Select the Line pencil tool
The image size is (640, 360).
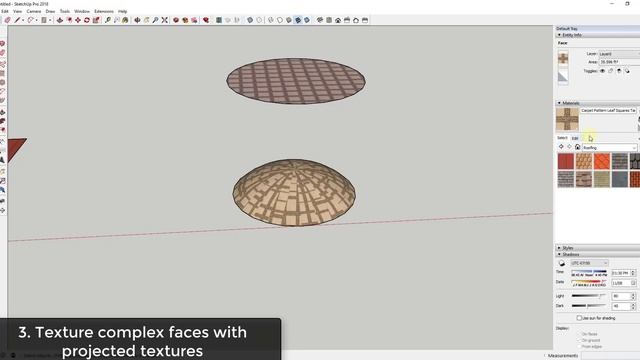pyautogui.click(x=17, y=20)
